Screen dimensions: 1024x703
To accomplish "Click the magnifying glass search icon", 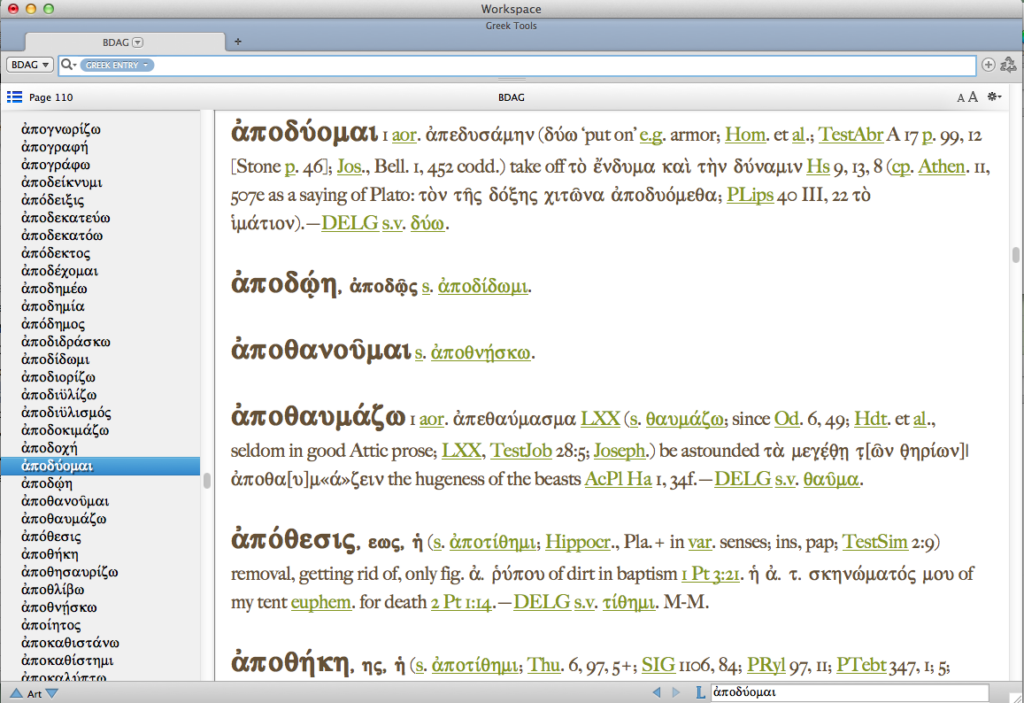I will 68,65.
